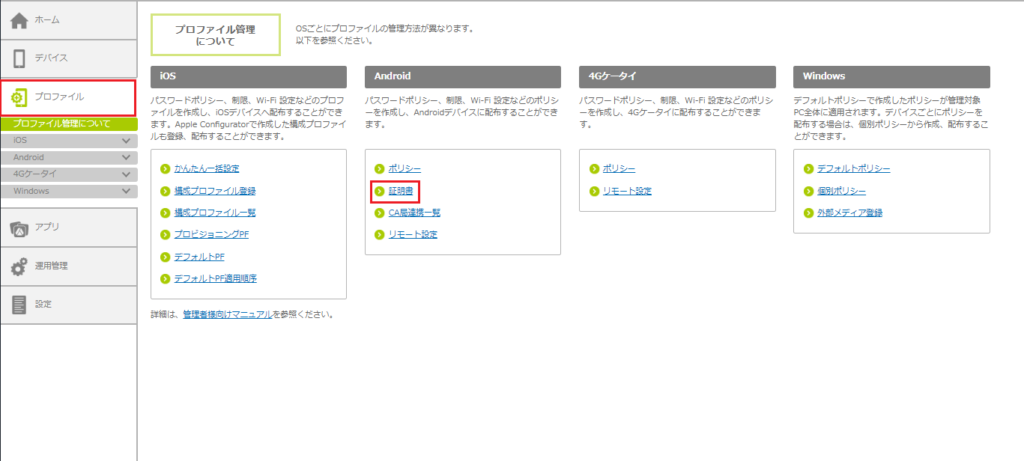The height and width of the screenshot is (461, 1024).
Task: Select プロファイル管理について in sidebar
Action: tap(61, 124)
